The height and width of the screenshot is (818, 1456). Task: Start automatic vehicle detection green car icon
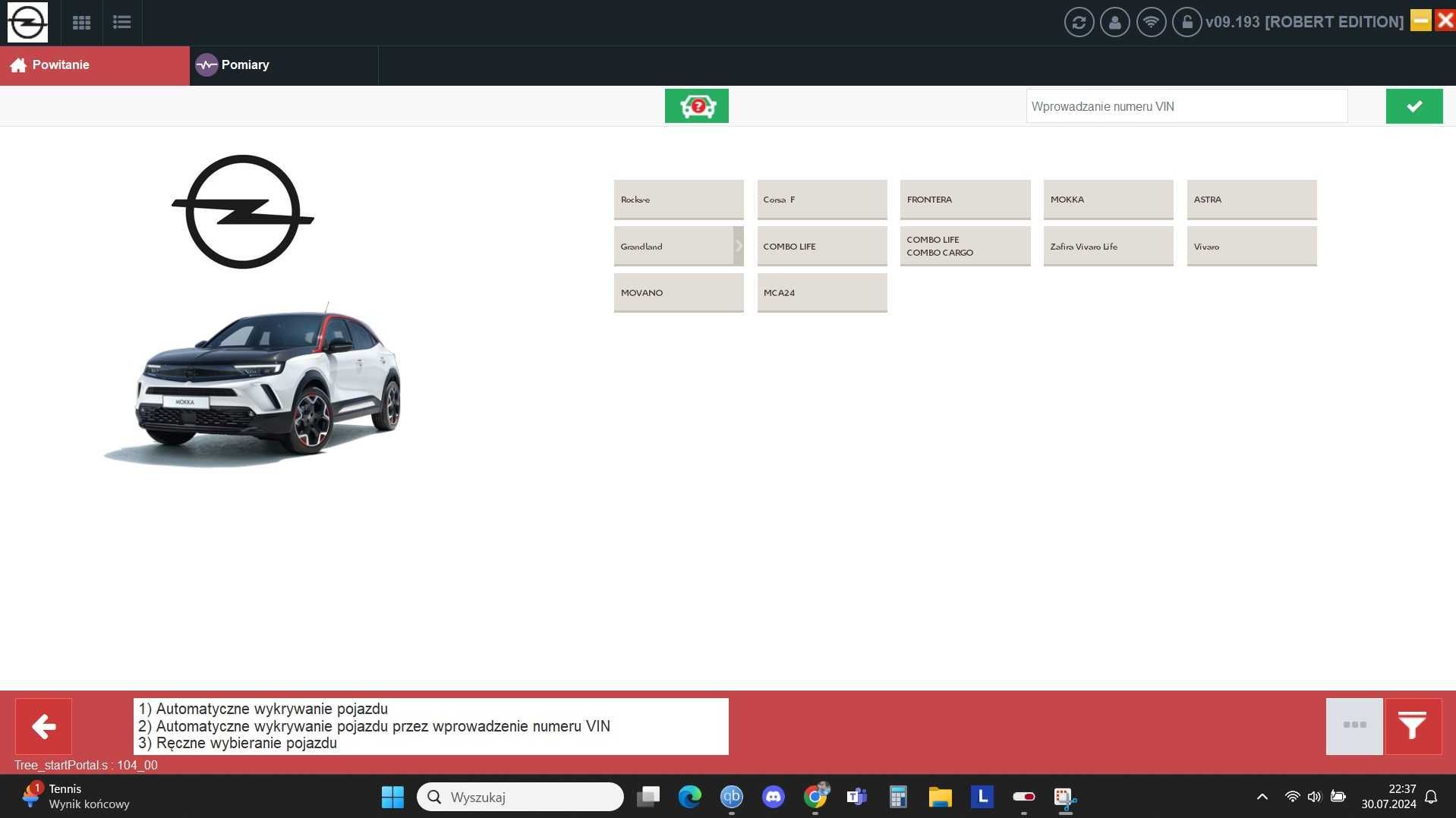(696, 105)
